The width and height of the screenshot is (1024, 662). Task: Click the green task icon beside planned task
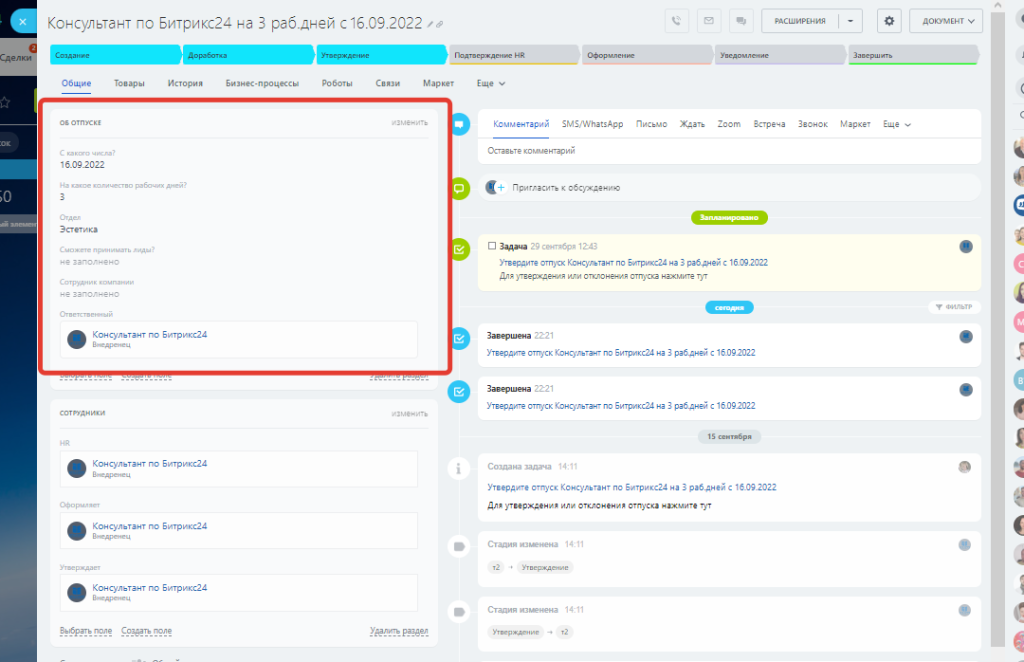460,249
